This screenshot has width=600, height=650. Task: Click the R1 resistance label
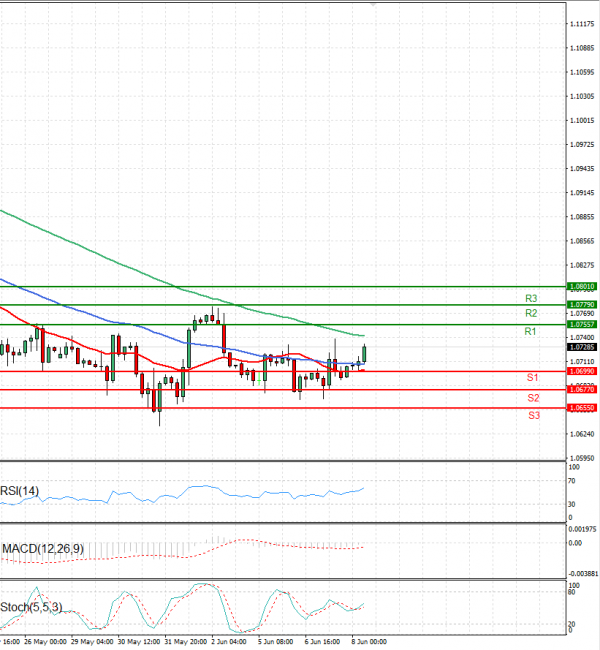pos(530,331)
